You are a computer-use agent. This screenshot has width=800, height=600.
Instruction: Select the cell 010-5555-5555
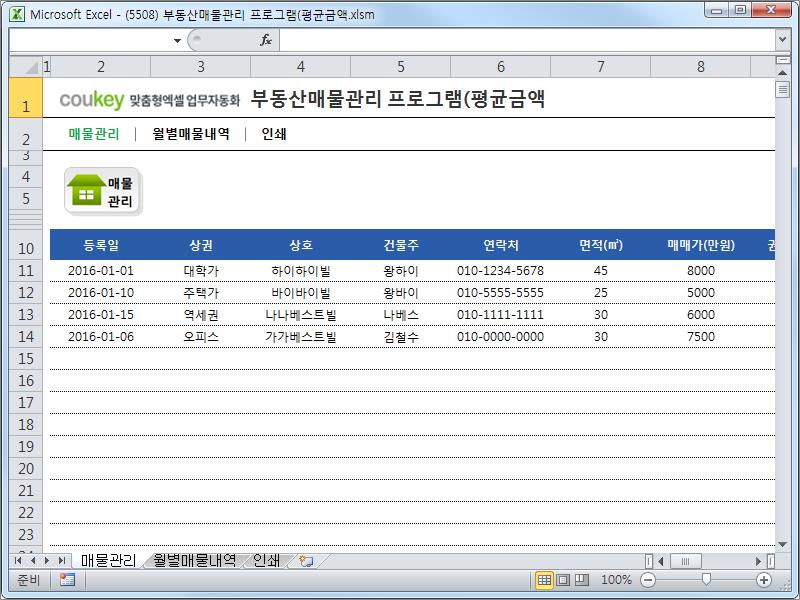point(501,293)
